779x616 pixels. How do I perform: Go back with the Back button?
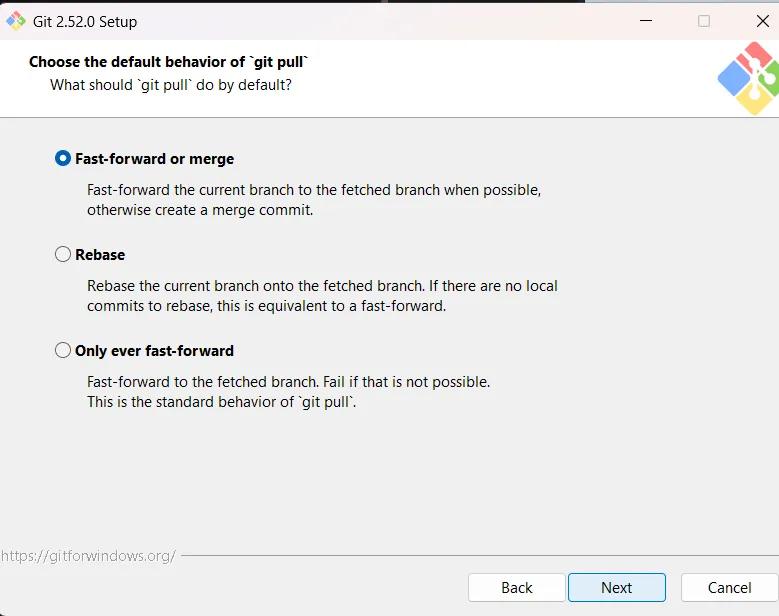pos(516,588)
